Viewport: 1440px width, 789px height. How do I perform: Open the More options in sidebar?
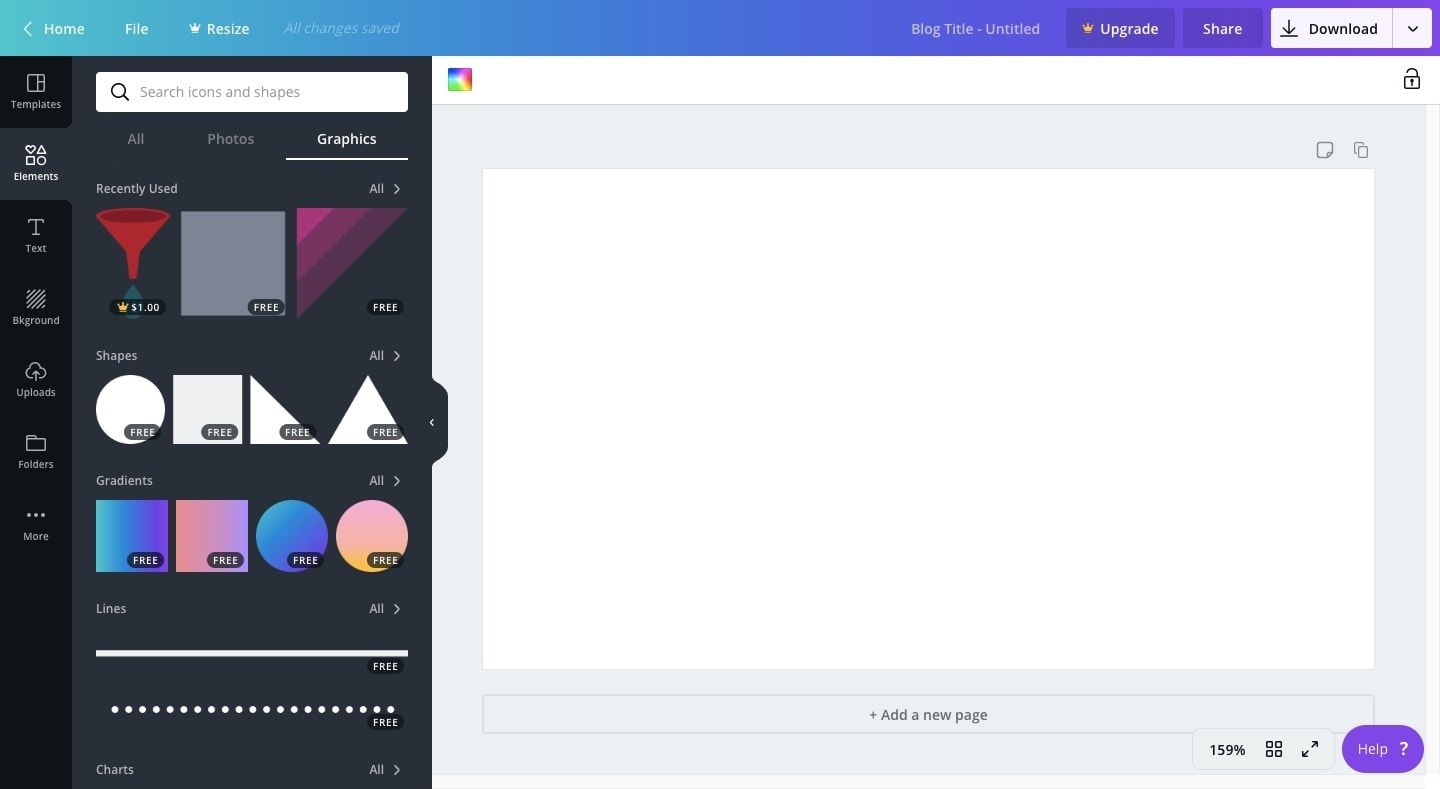pyautogui.click(x=36, y=523)
